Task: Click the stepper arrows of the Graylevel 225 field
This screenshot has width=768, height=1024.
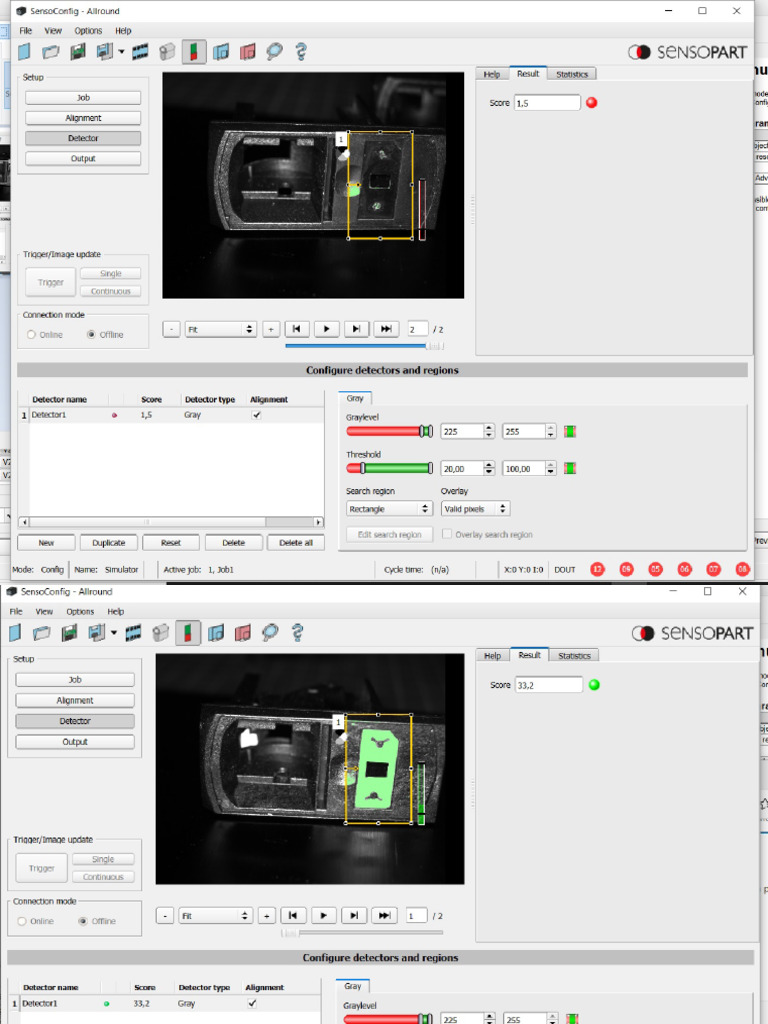Action: (489, 431)
